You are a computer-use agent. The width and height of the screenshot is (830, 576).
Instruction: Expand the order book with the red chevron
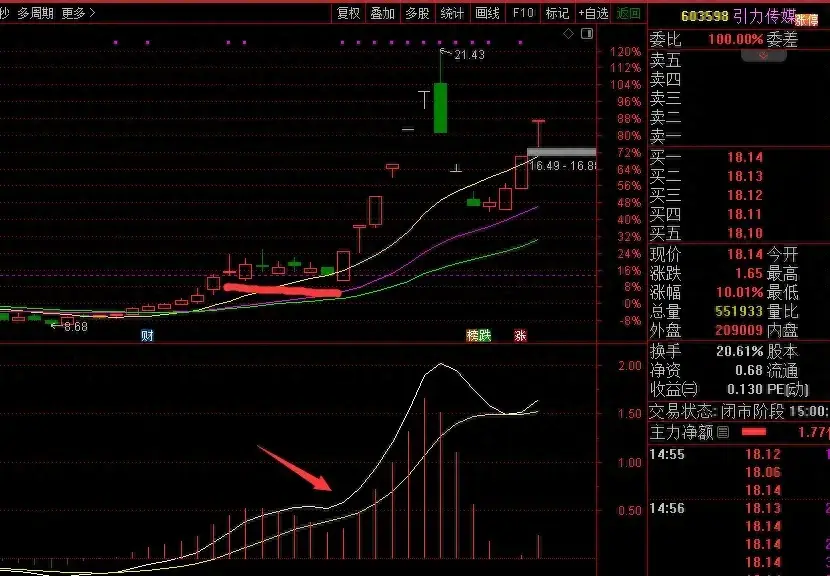[x=763, y=55]
